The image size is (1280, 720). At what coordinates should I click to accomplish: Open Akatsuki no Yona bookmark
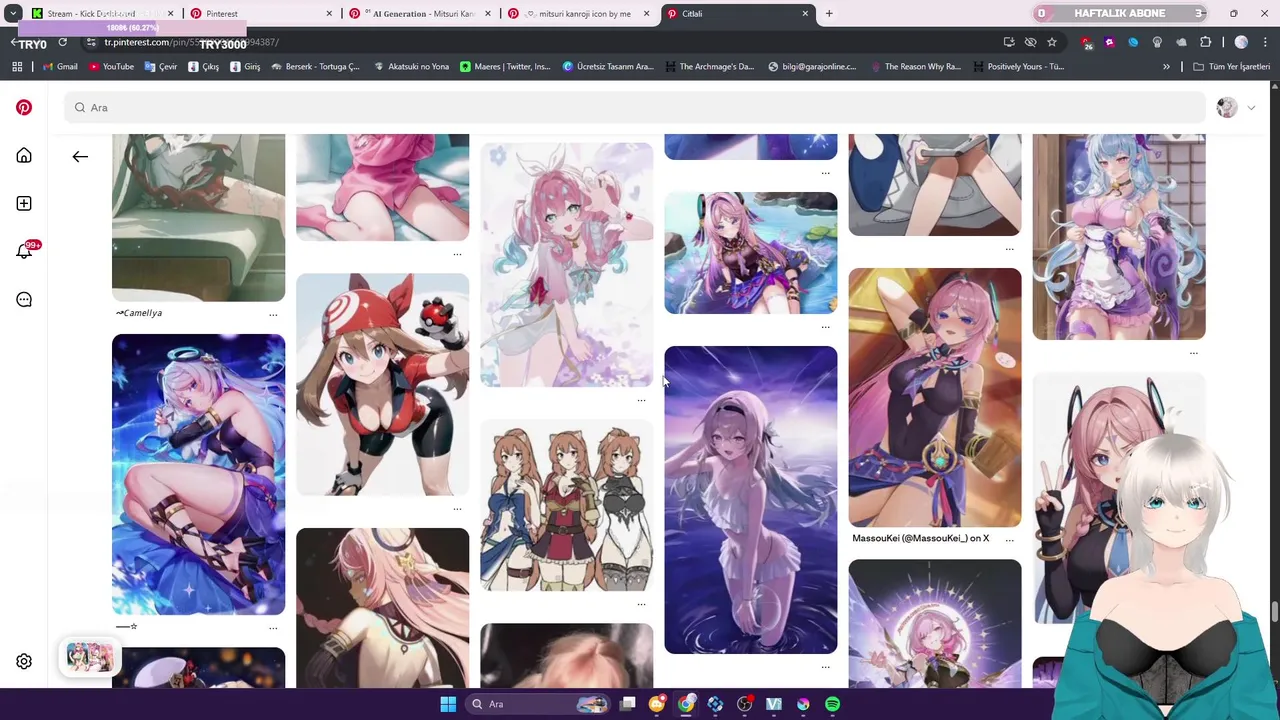(411, 66)
